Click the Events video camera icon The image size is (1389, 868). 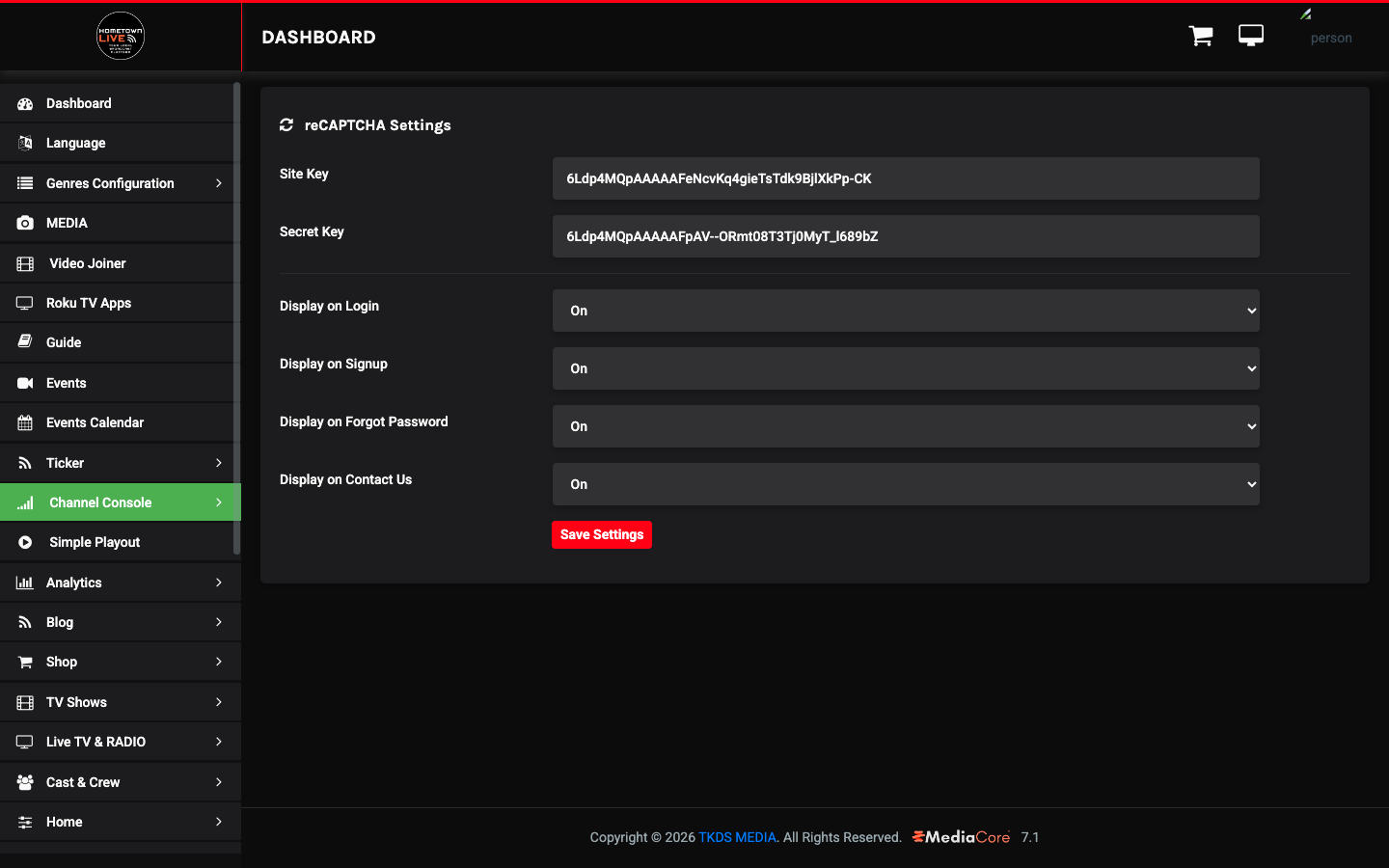25,383
